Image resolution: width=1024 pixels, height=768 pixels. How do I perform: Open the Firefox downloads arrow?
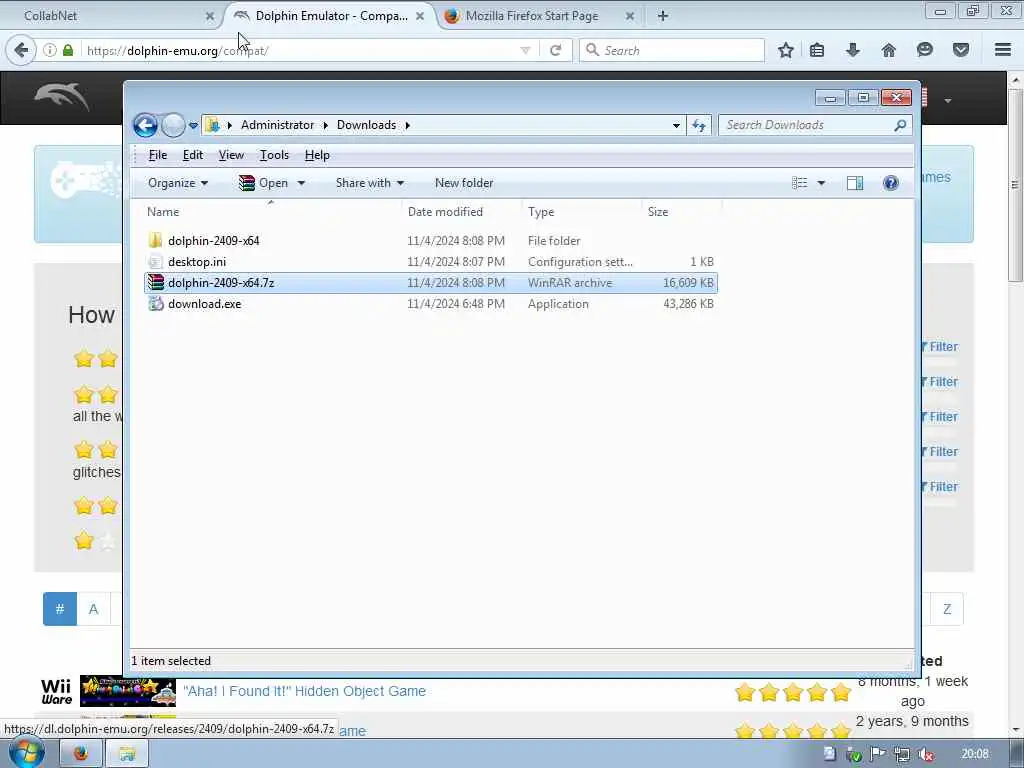click(x=853, y=50)
